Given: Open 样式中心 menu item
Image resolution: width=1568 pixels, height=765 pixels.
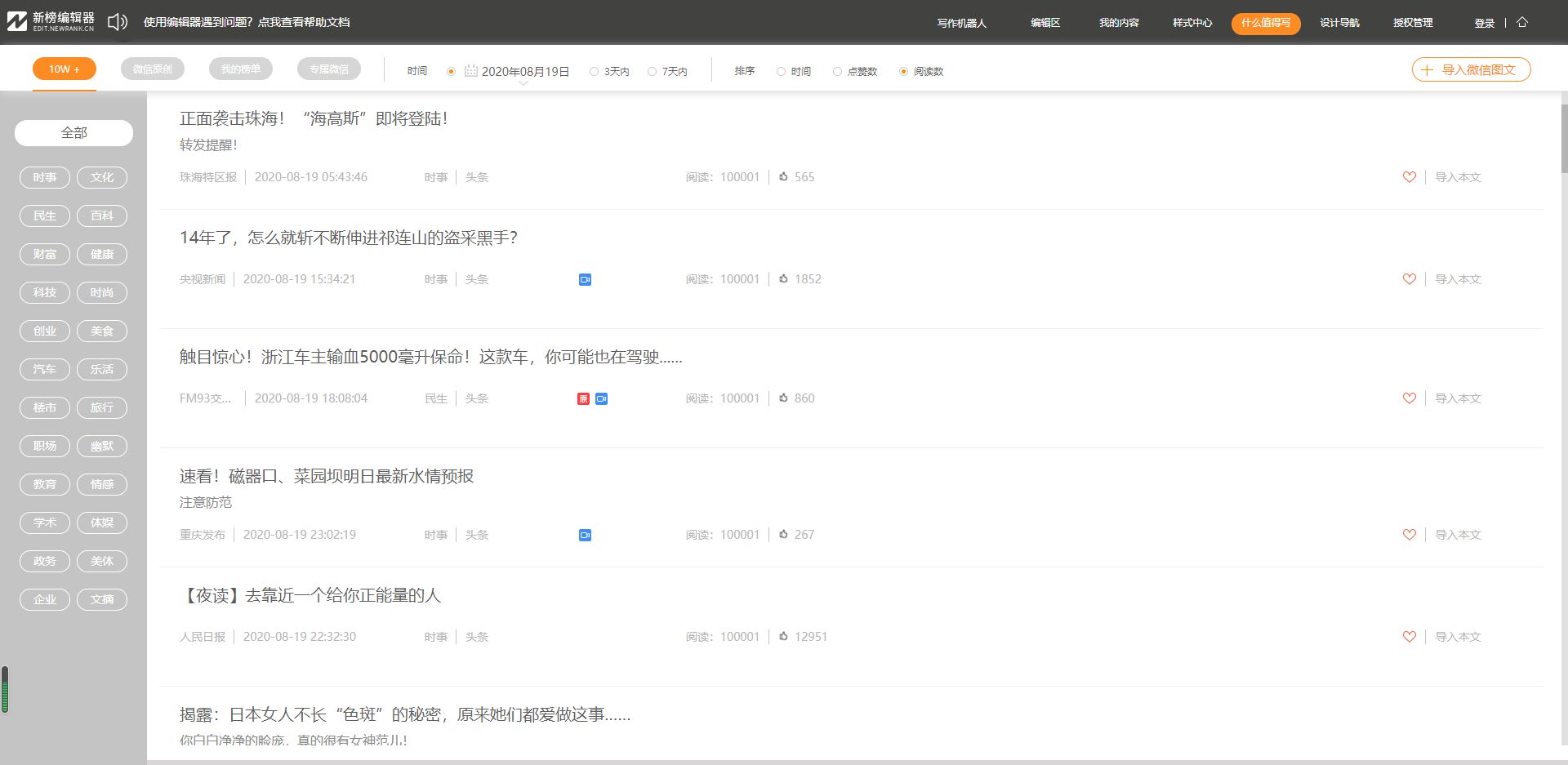Looking at the screenshot, I should (x=1192, y=23).
